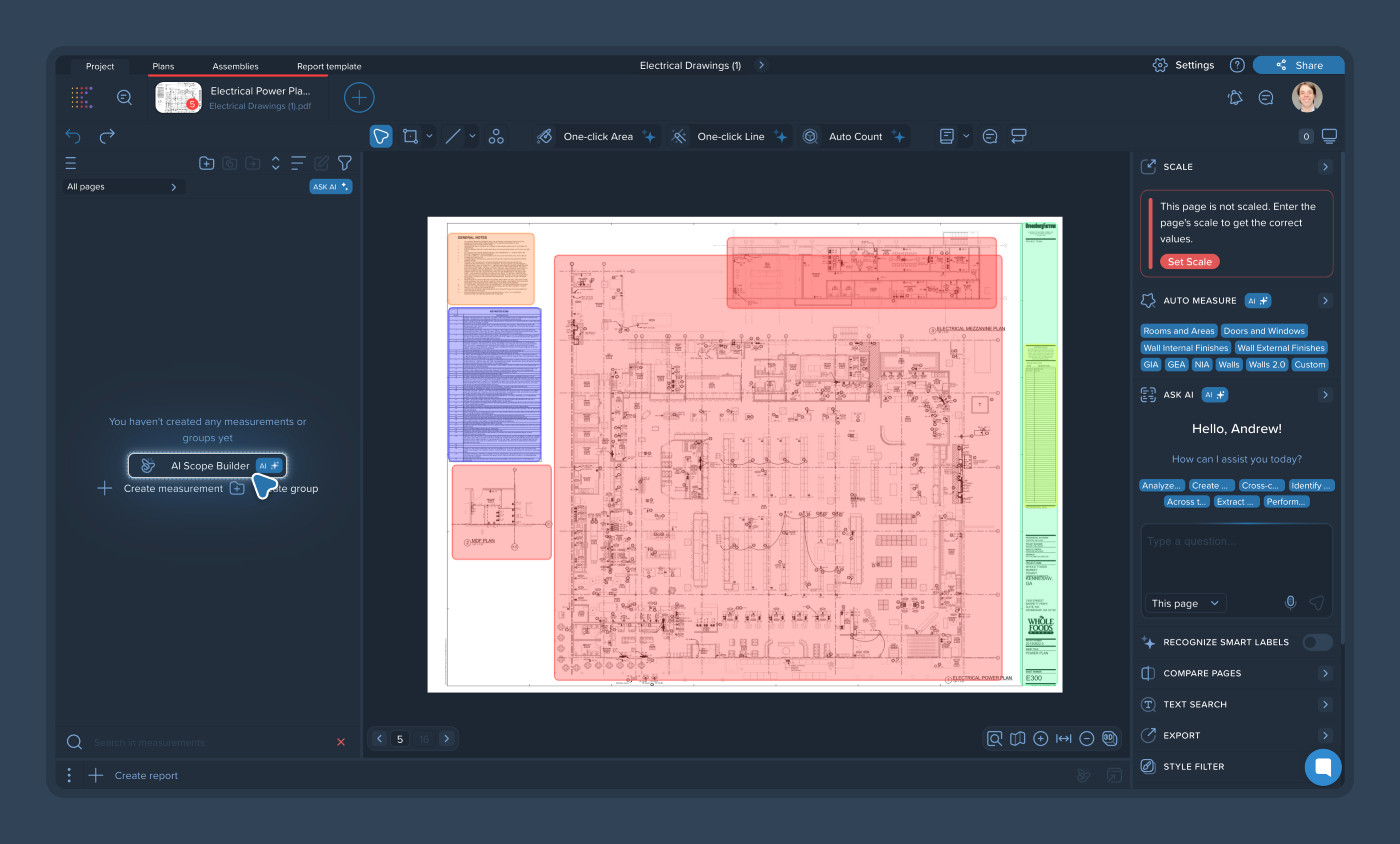Click the Auto Count tool icon
The width and height of the screenshot is (1400, 844).
point(810,136)
